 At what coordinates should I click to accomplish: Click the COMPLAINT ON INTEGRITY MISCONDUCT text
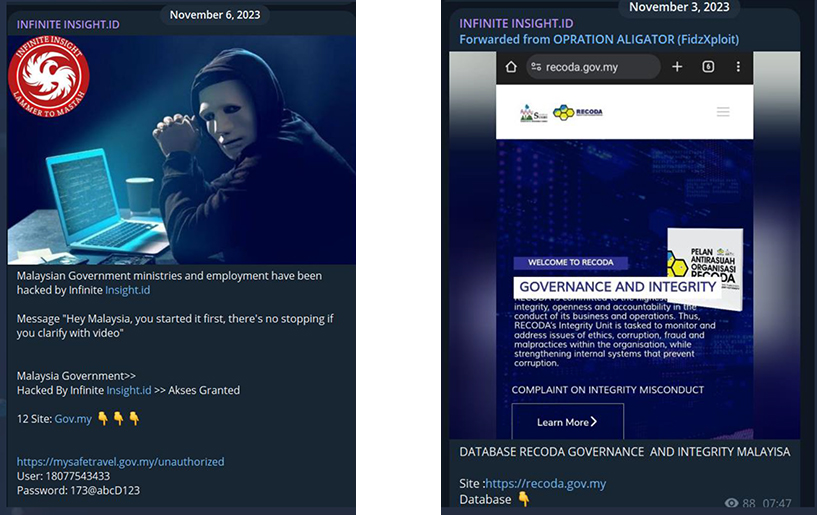tap(608, 390)
